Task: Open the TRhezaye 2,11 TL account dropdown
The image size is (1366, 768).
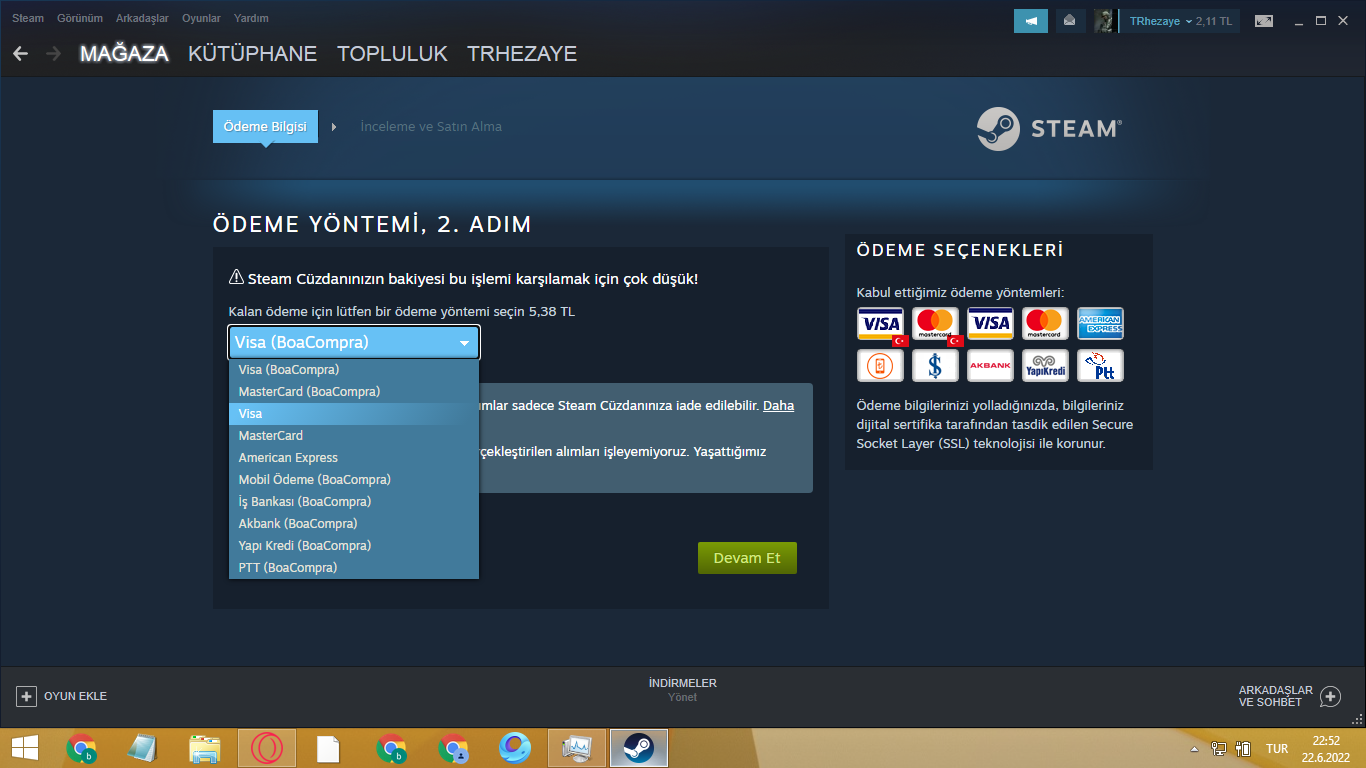Action: [x=1180, y=21]
